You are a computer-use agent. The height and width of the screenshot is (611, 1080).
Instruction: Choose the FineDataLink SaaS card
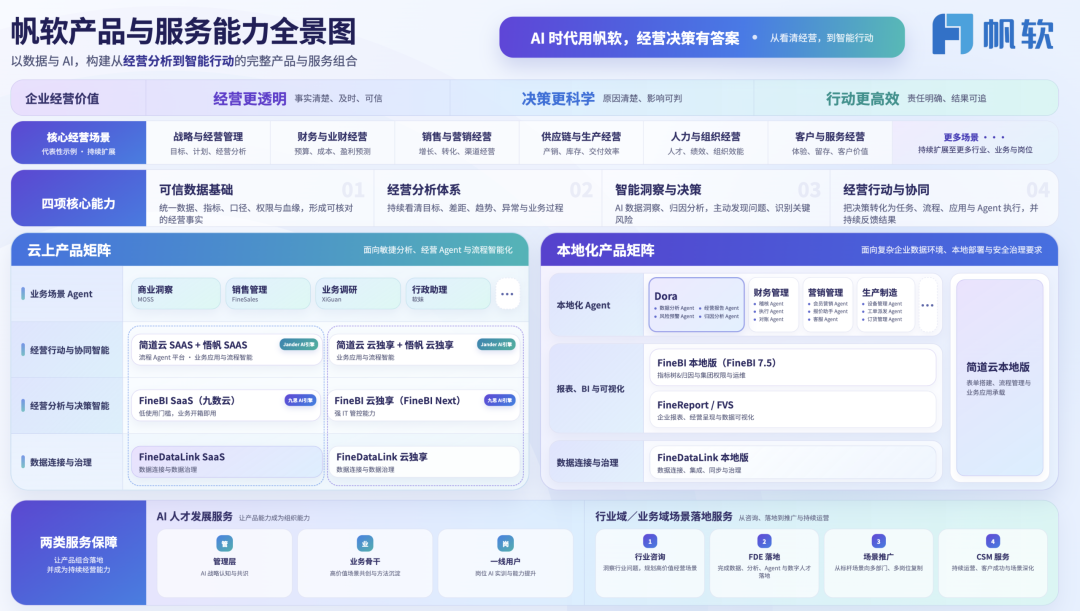(x=226, y=462)
